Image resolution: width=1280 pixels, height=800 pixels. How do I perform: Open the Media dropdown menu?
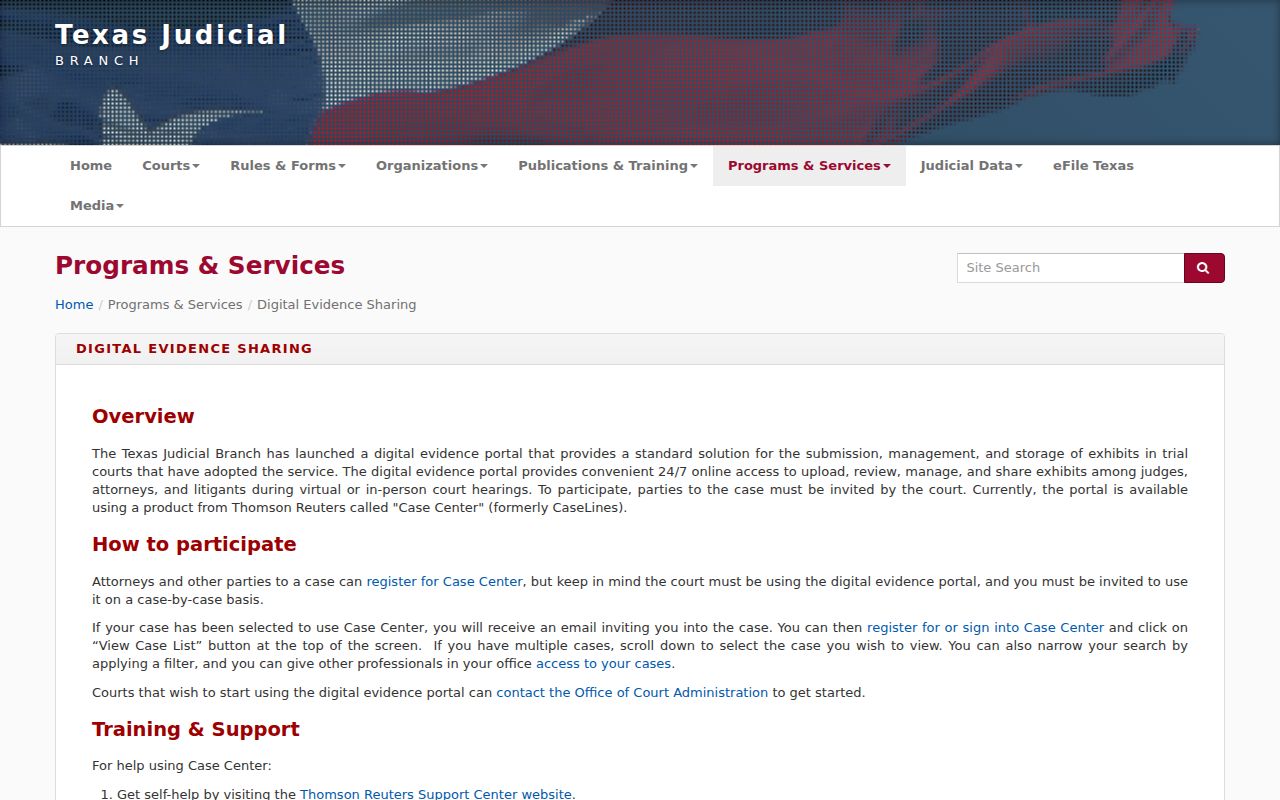(97, 206)
